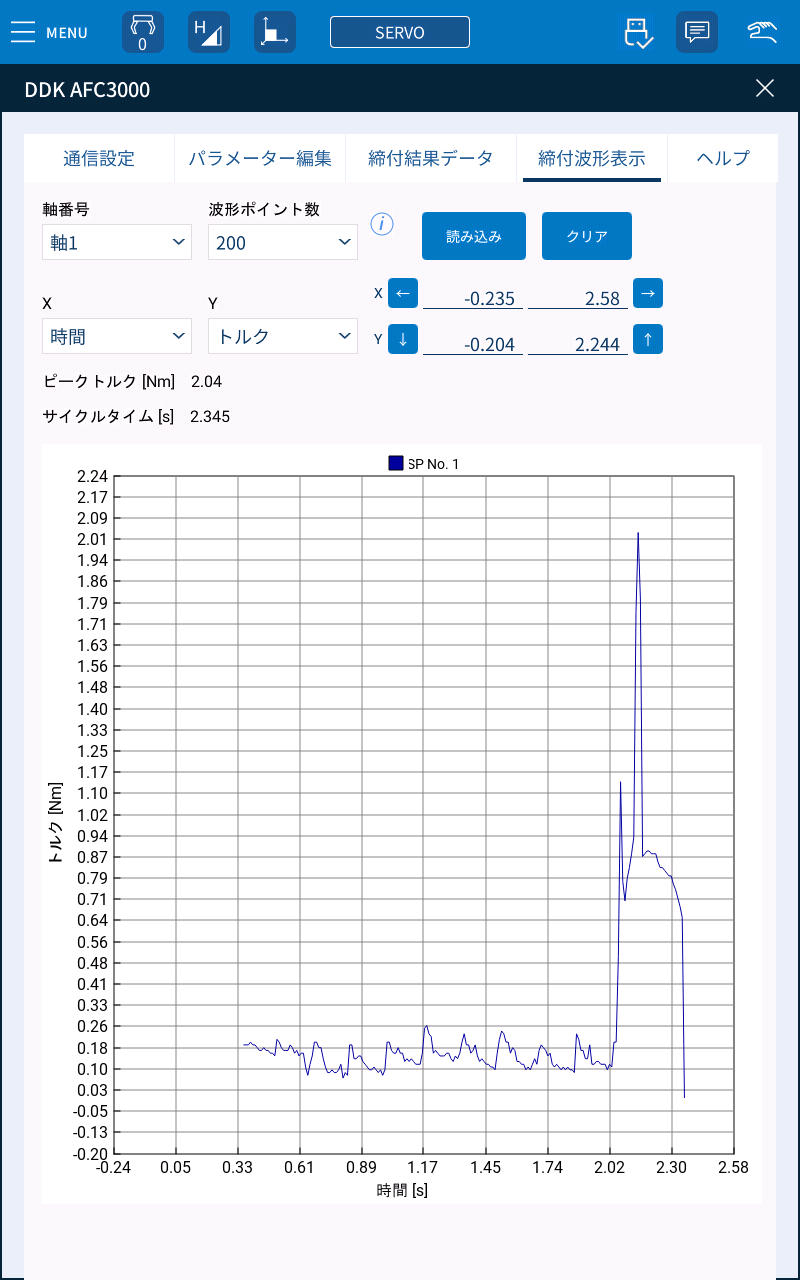Click the SERVO button in the top bar
This screenshot has width=800, height=1280.
(x=400, y=31)
